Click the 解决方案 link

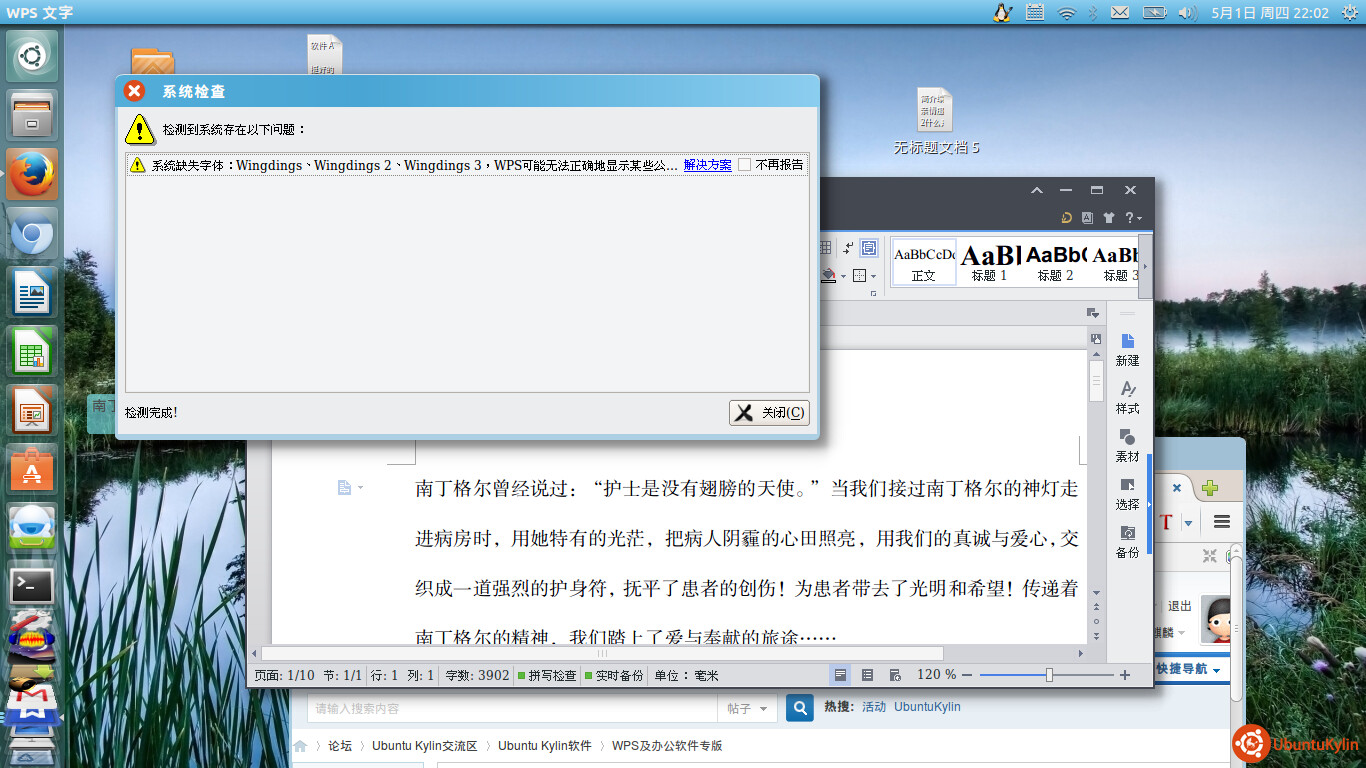707,165
